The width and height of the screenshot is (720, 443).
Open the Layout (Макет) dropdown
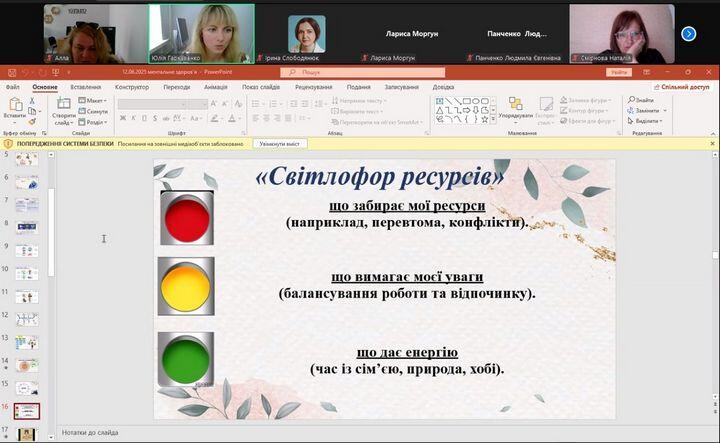(x=93, y=101)
